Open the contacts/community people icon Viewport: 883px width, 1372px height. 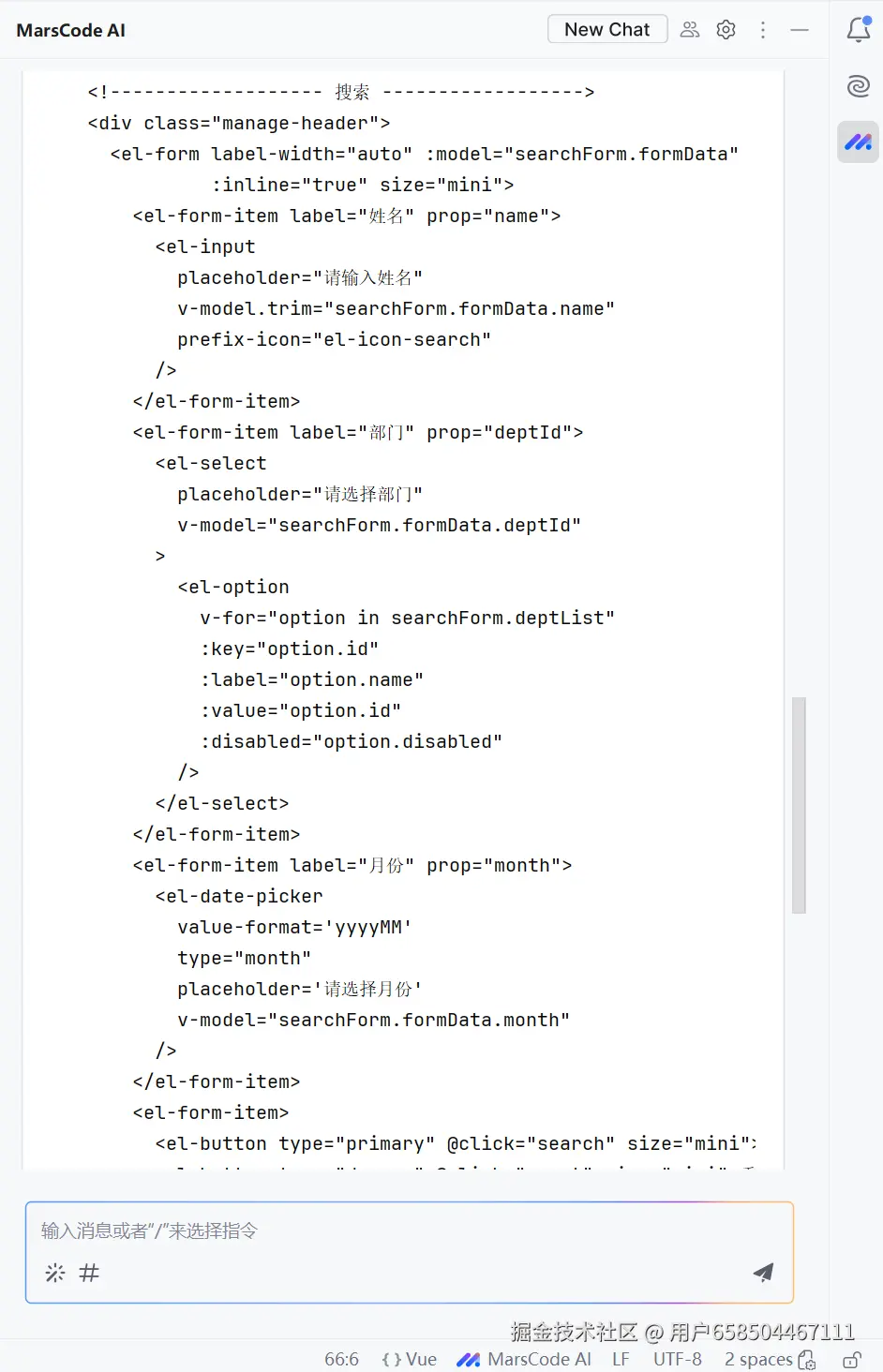click(690, 30)
